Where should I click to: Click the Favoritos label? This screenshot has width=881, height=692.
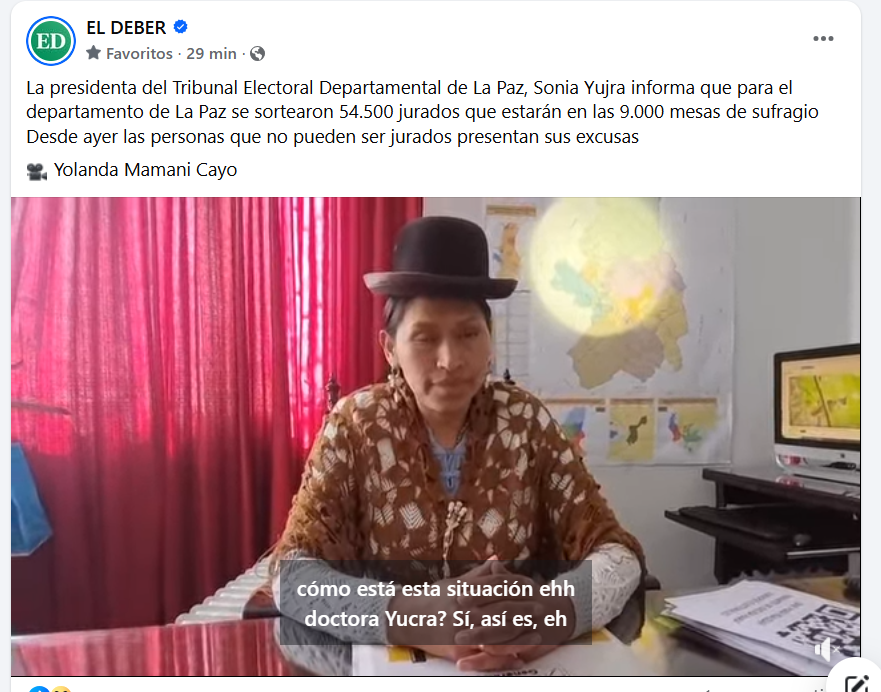coord(139,54)
